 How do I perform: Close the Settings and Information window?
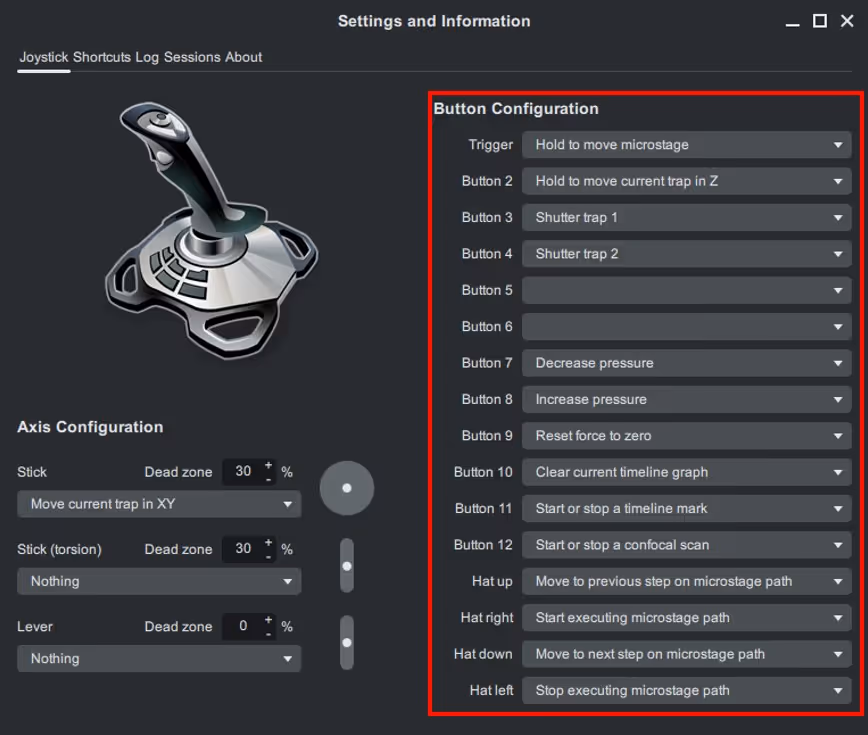[847, 21]
